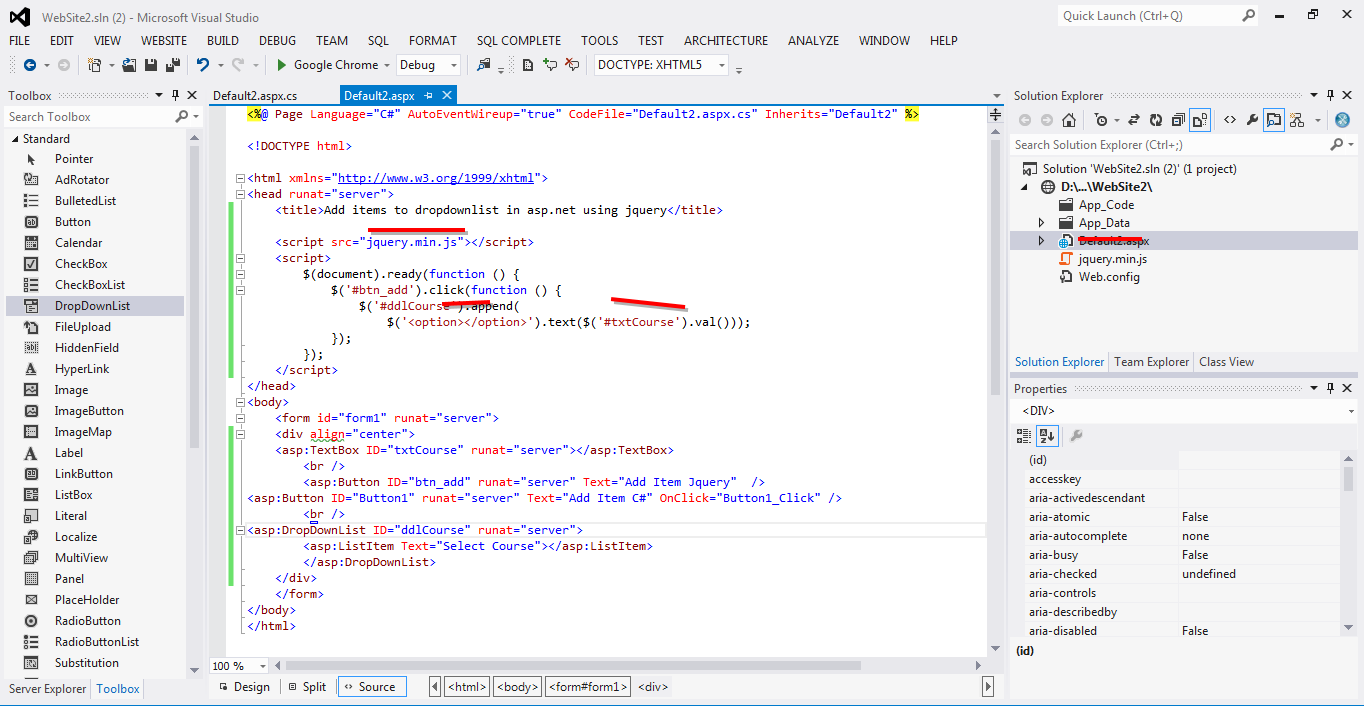Select Web.config in Solution Explorer
This screenshot has width=1364, height=706.
(x=1108, y=277)
